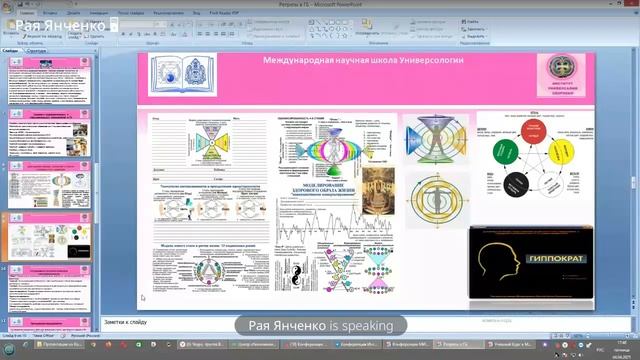Center the paragraph text
This screenshot has height=360, width=640.
tap(208, 34)
